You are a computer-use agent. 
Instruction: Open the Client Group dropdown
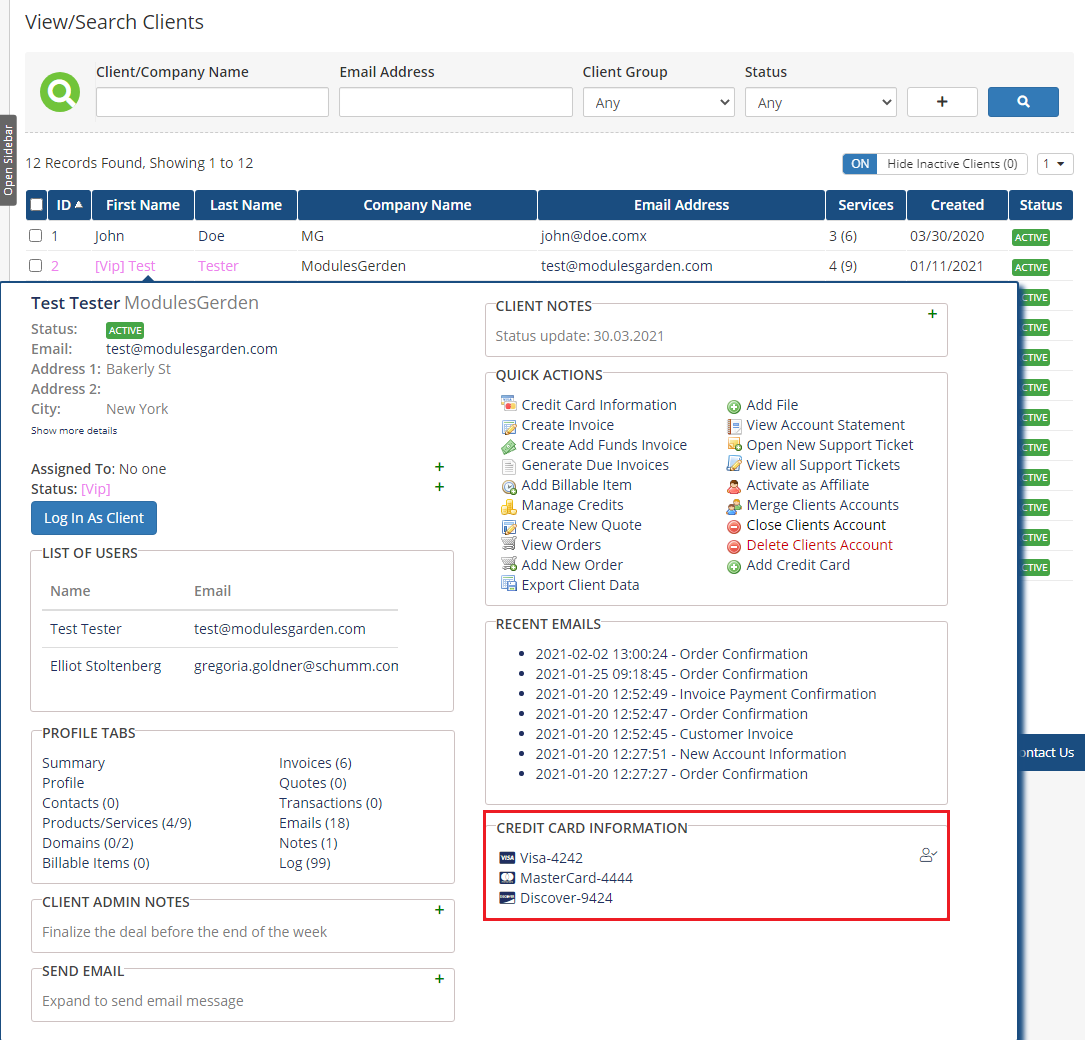pyautogui.click(x=658, y=102)
